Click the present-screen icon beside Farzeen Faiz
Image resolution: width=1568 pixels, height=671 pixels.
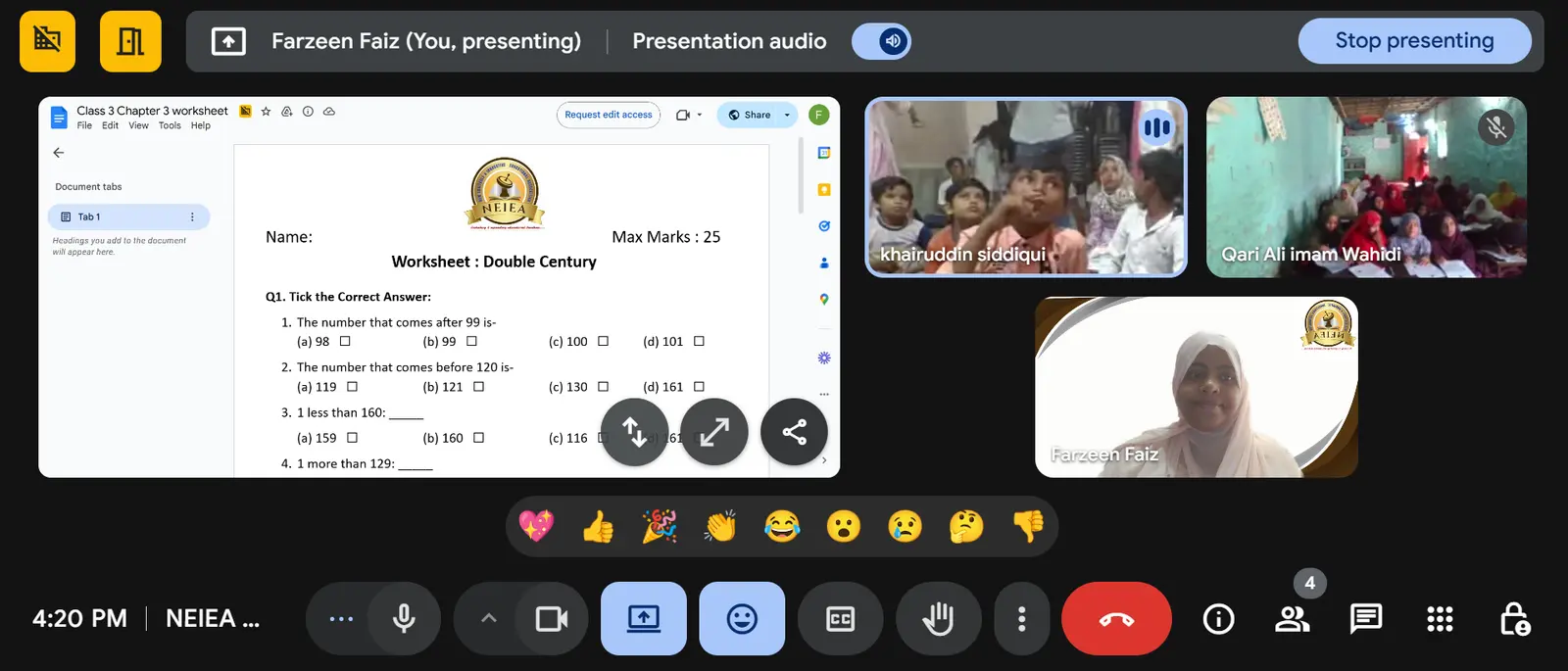228,41
